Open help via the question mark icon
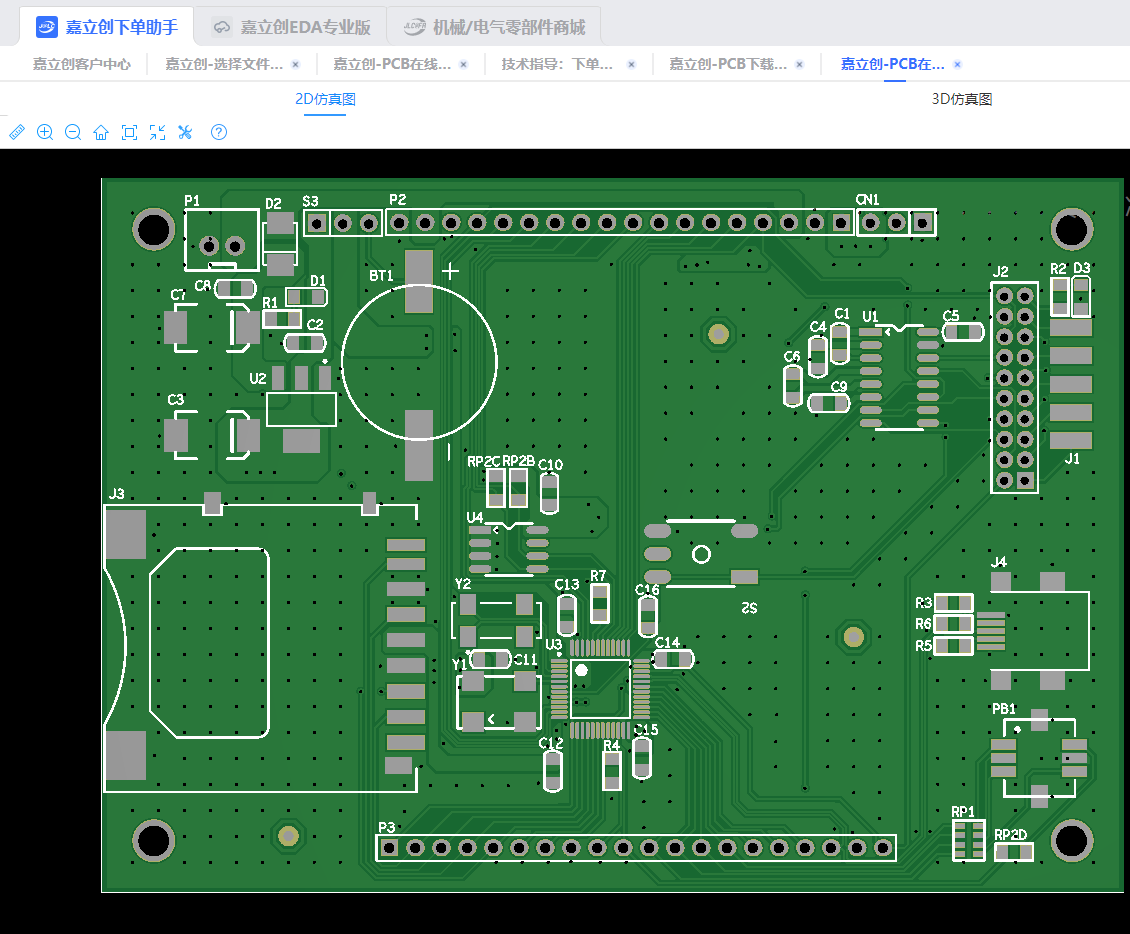 [x=219, y=132]
